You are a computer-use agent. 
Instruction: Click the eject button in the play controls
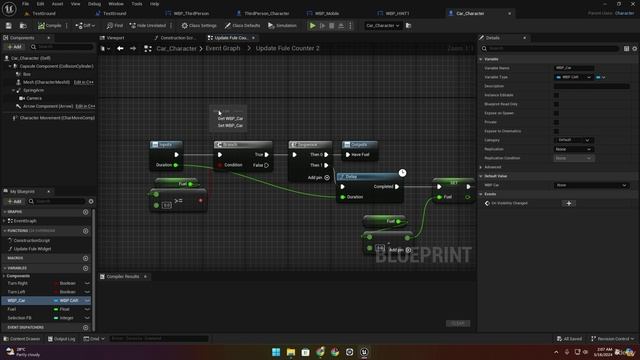[341, 26]
